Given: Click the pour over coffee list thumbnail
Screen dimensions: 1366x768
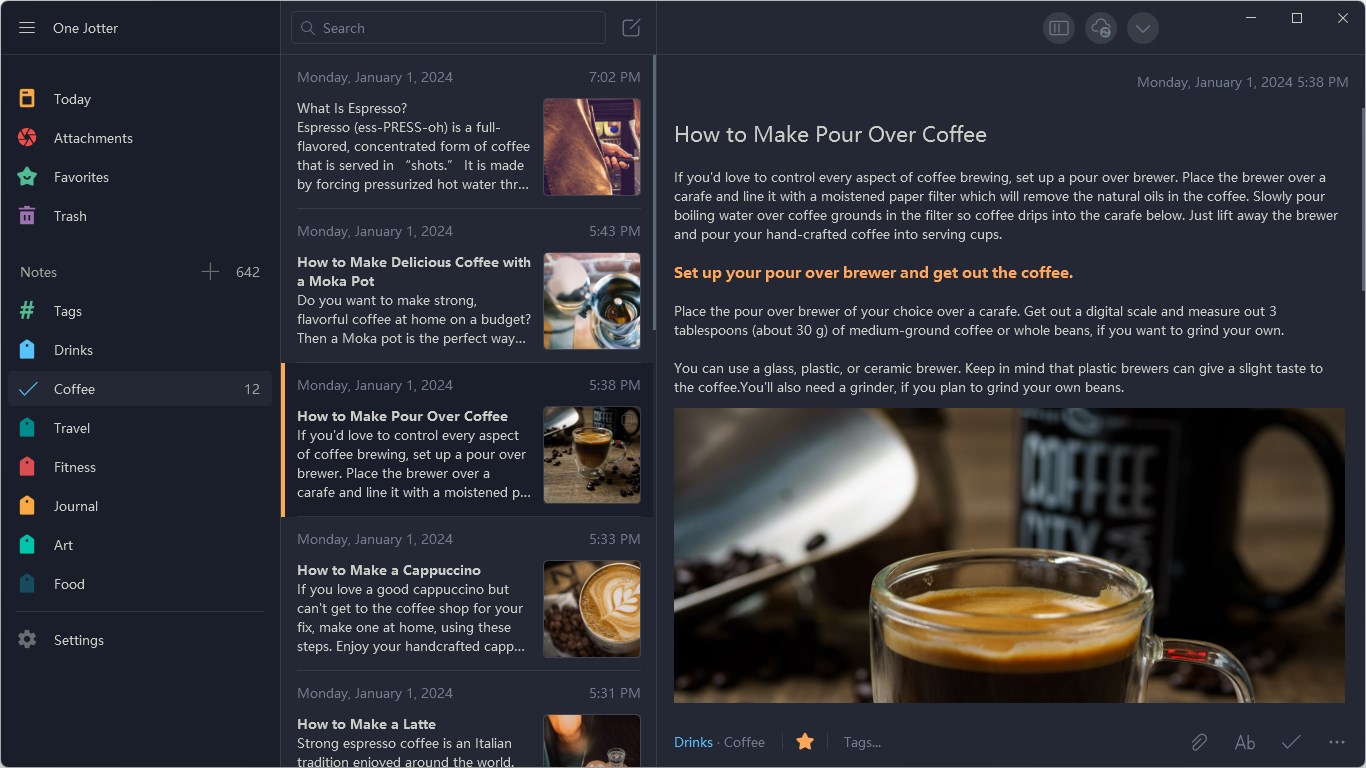Looking at the screenshot, I should (x=592, y=455).
